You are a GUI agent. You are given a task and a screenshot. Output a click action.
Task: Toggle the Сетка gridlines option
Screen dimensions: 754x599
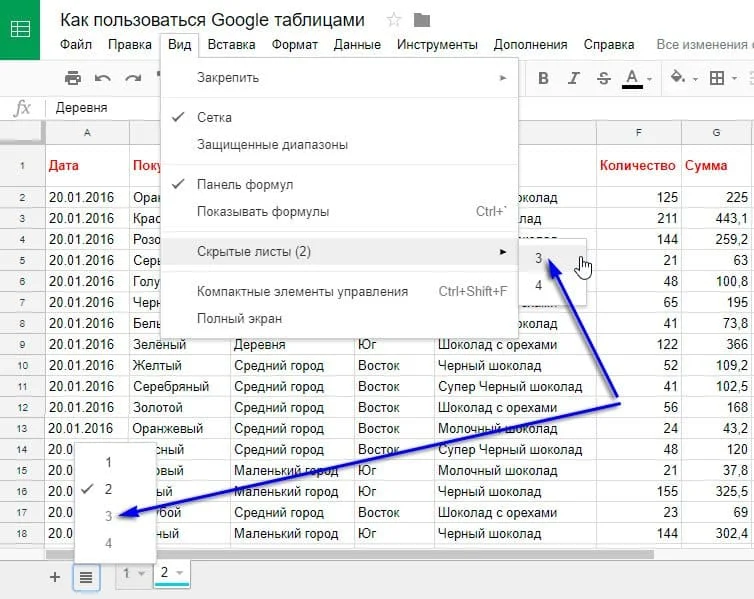point(340,117)
